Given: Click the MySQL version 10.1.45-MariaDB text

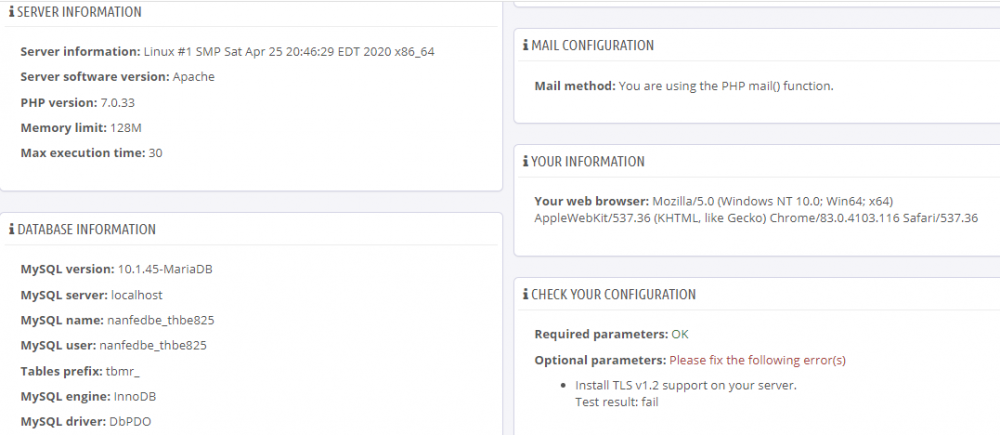Looking at the screenshot, I should pyautogui.click(x=165, y=270).
